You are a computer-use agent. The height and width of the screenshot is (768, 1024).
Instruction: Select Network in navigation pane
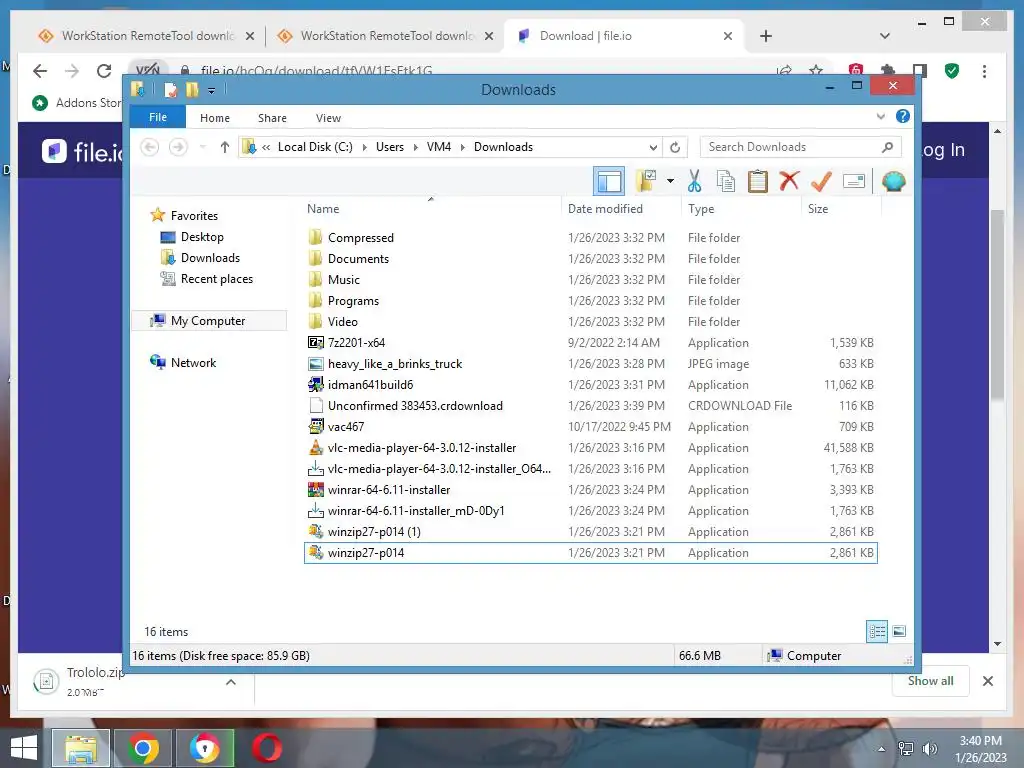(193, 362)
